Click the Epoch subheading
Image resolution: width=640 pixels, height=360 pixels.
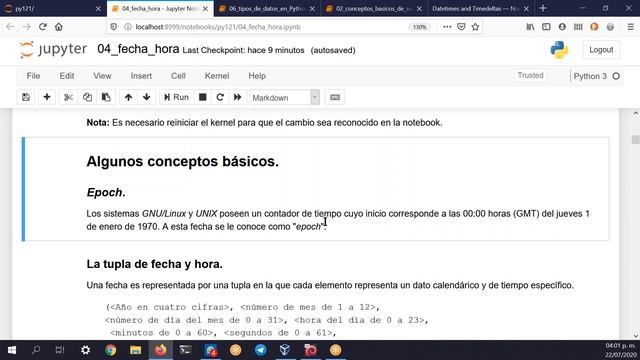106,192
